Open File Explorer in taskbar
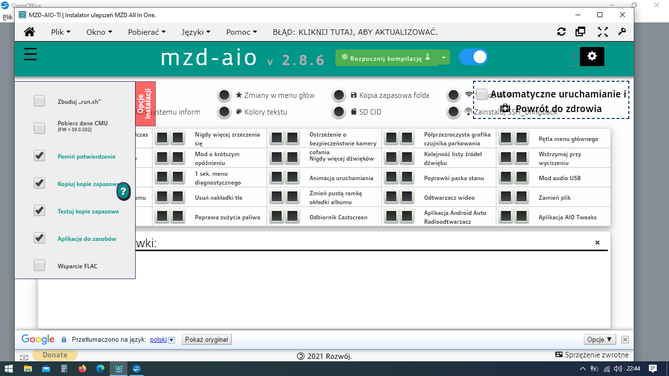This screenshot has height=376, width=669. (28, 369)
